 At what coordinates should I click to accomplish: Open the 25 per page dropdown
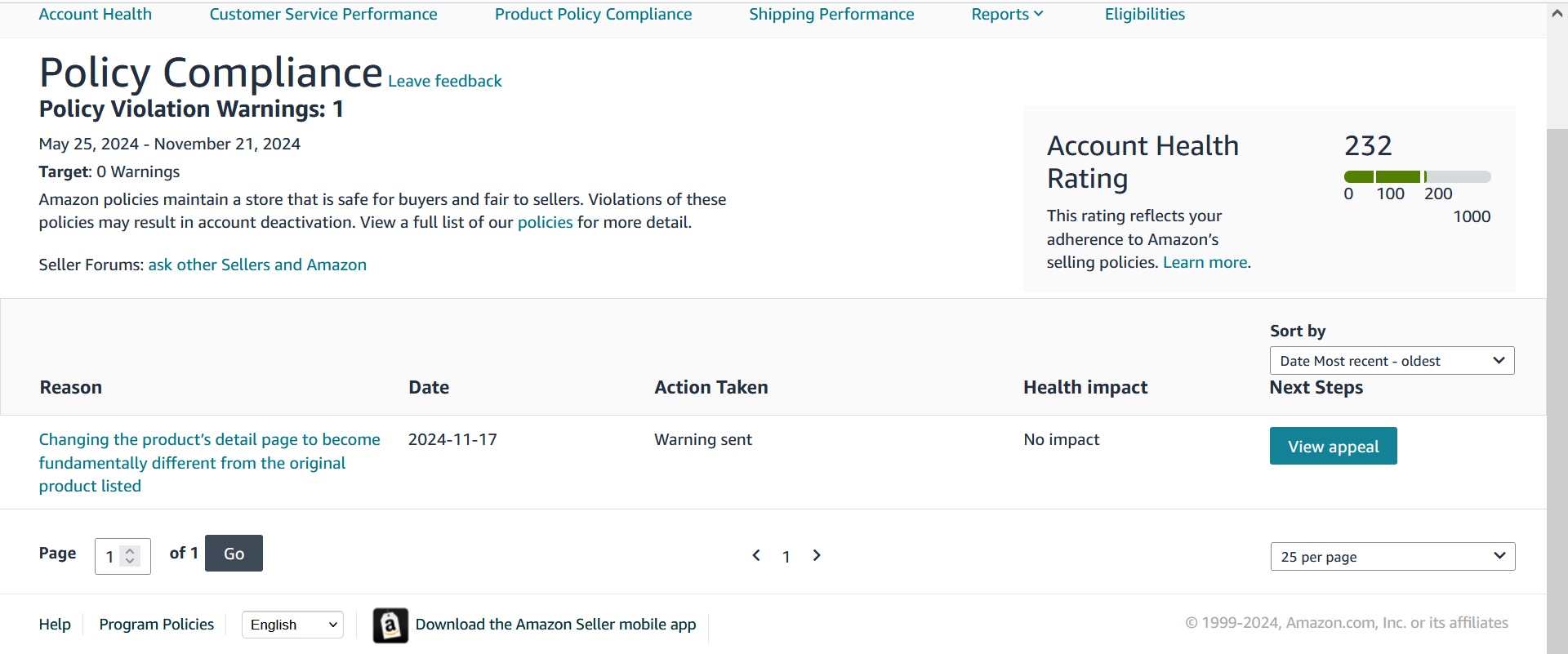[x=1392, y=557]
